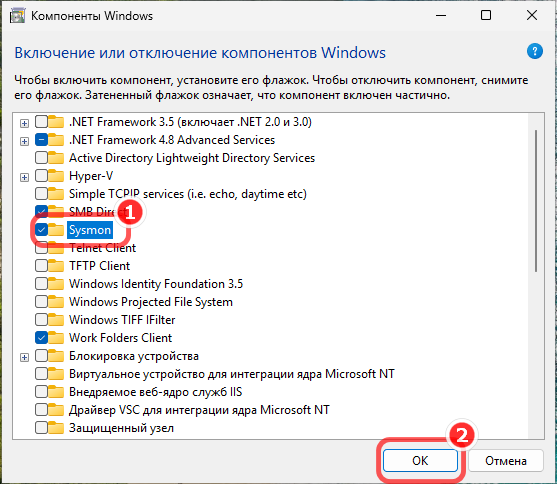
Task: Click folder icon beside Внедряемое веб-ядро служб IIS
Action: (x=56, y=392)
